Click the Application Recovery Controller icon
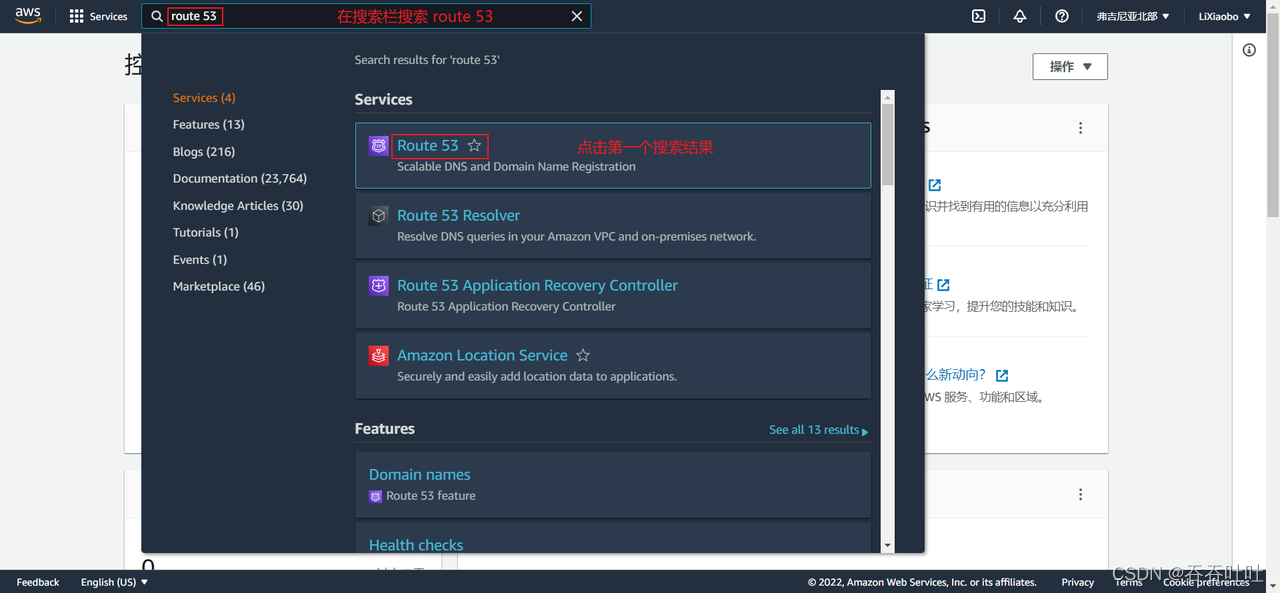Screen dimensions: 1280x593 pos(378,285)
